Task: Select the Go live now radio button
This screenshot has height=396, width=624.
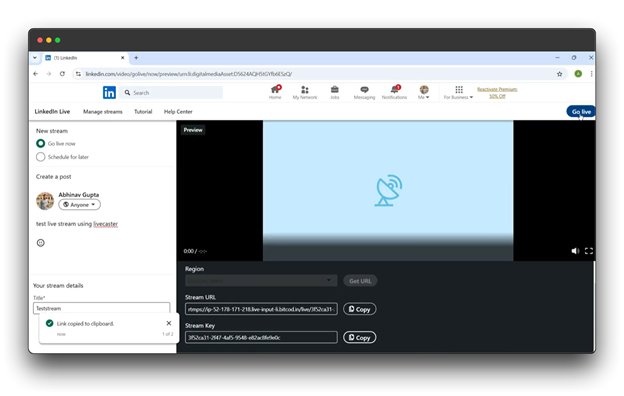Action: (x=41, y=143)
